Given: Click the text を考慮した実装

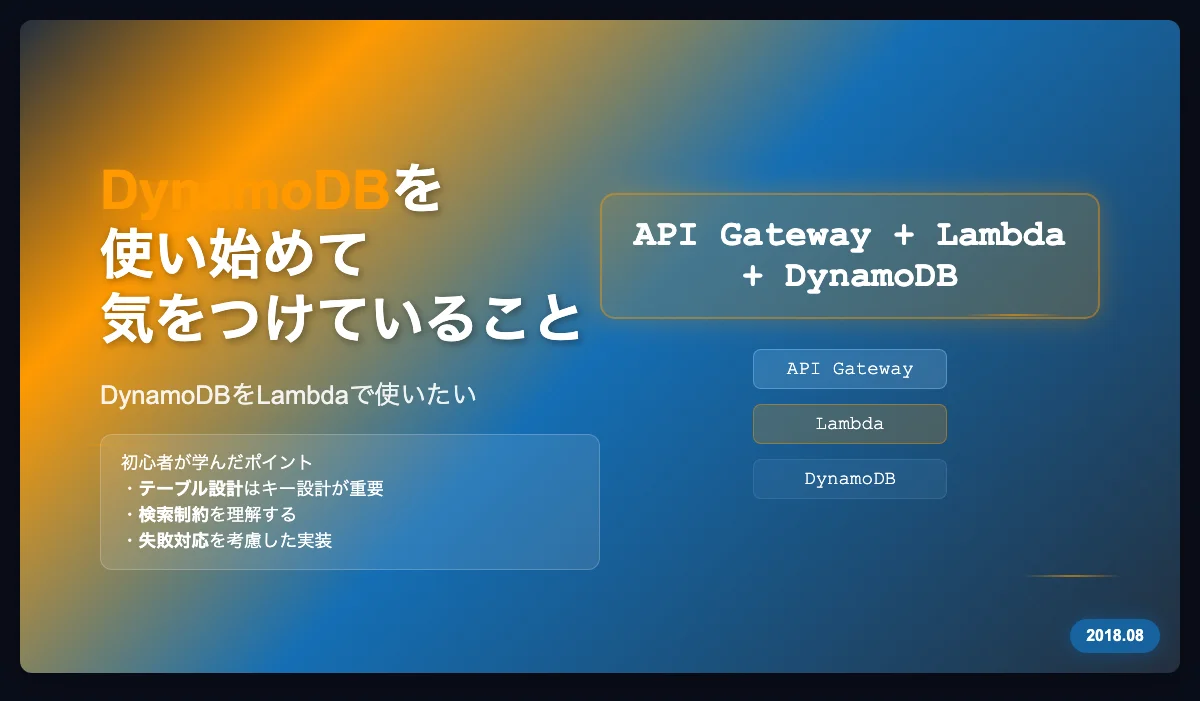Looking at the screenshot, I should point(271,541).
